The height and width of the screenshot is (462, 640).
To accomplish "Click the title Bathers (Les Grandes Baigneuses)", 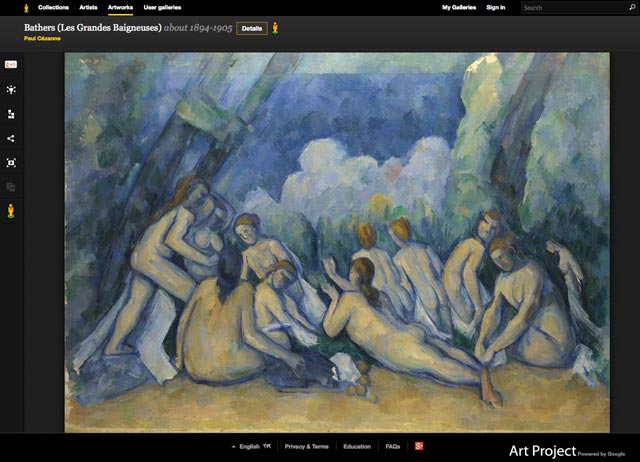I will click(x=93, y=28).
